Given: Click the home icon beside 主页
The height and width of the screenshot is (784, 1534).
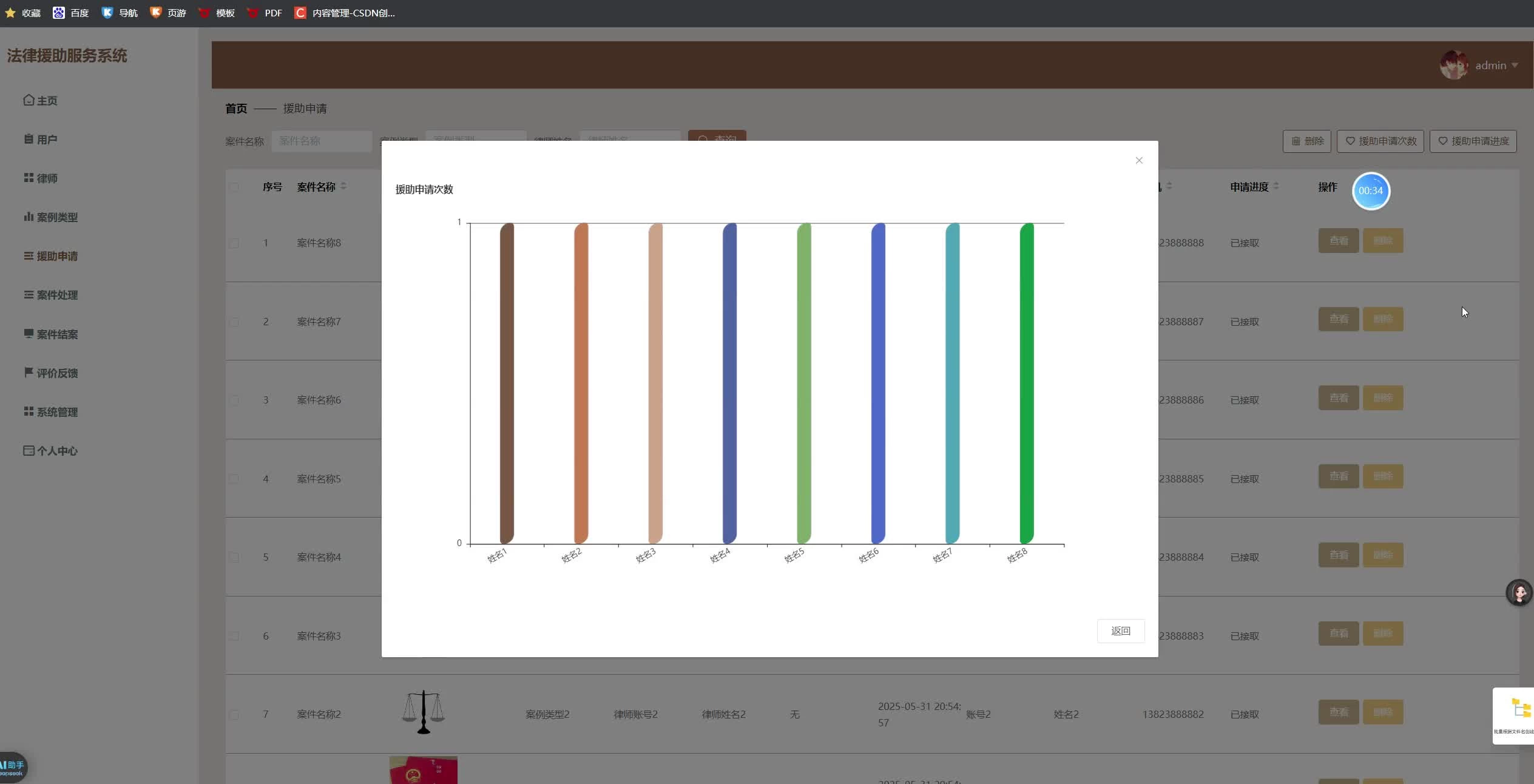Looking at the screenshot, I should point(29,100).
